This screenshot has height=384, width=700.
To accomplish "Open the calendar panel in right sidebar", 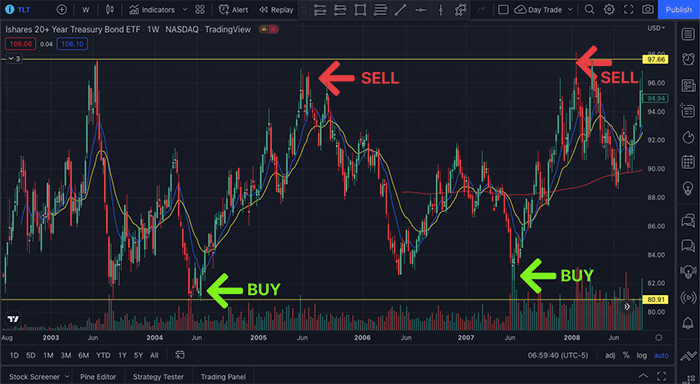I will (x=688, y=162).
